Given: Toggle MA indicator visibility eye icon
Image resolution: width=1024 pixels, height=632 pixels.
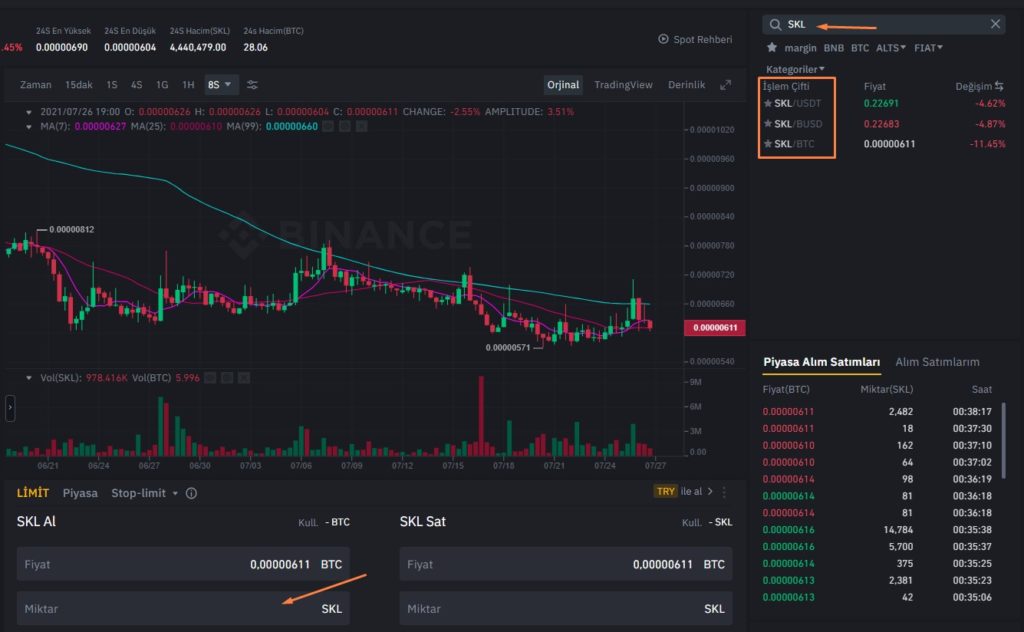Looking at the screenshot, I should coord(328,126).
